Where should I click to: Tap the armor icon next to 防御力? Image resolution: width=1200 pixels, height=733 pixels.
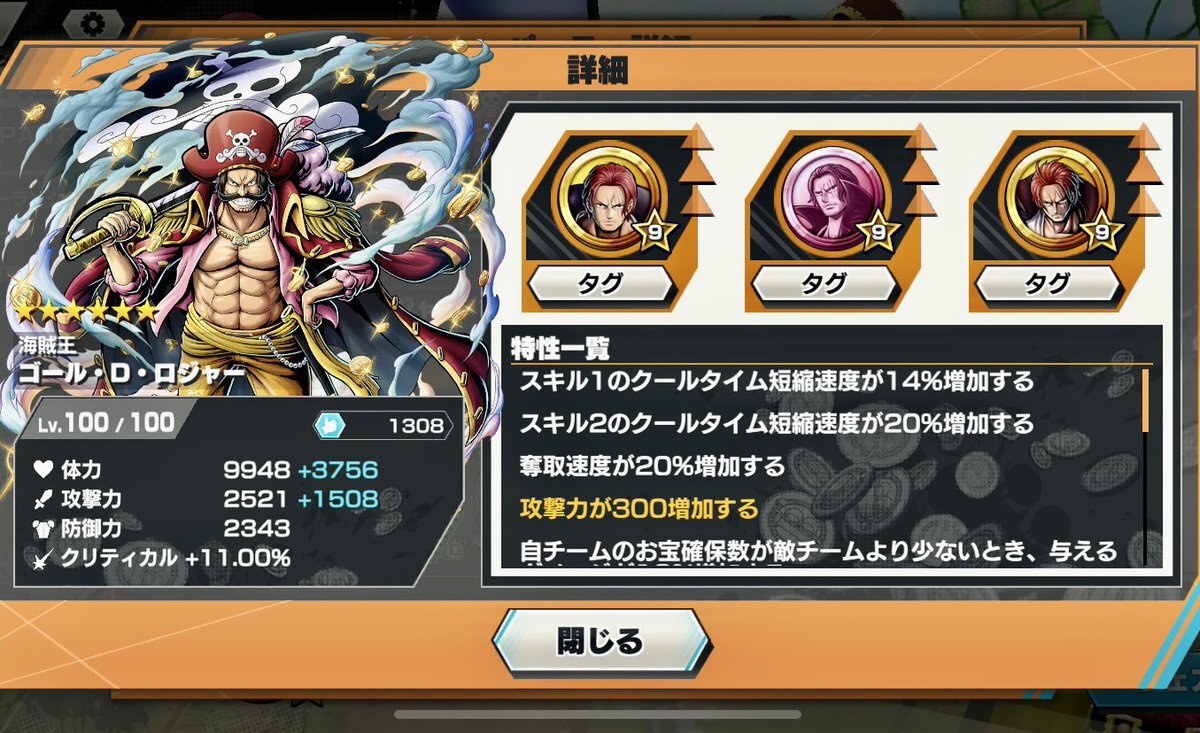click(42, 527)
